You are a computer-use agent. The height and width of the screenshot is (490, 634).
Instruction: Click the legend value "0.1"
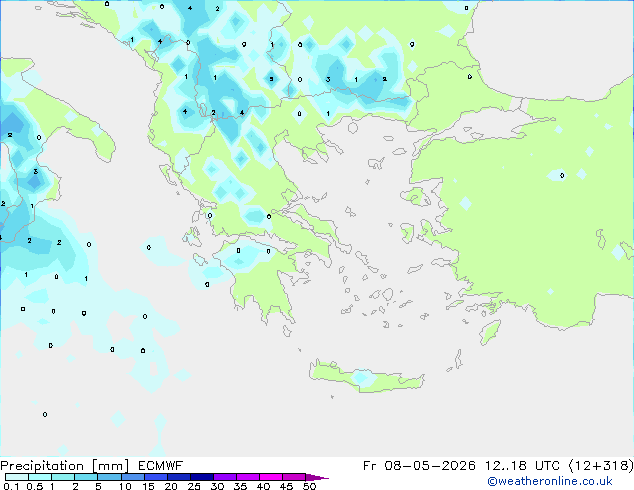tap(11, 486)
